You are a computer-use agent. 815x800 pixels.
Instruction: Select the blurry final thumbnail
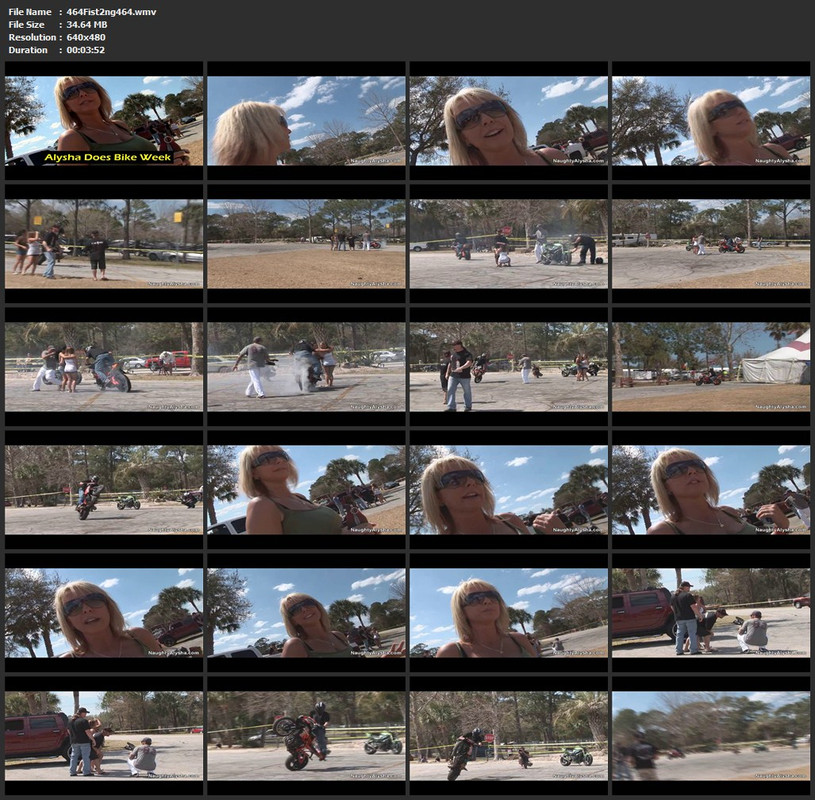point(711,736)
